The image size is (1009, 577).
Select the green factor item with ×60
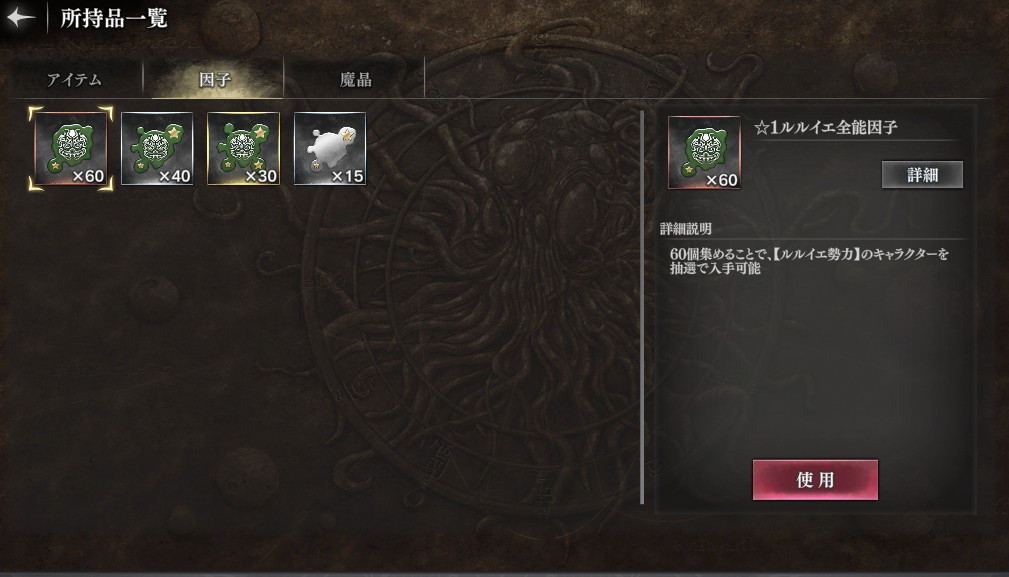[x=71, y=149]
